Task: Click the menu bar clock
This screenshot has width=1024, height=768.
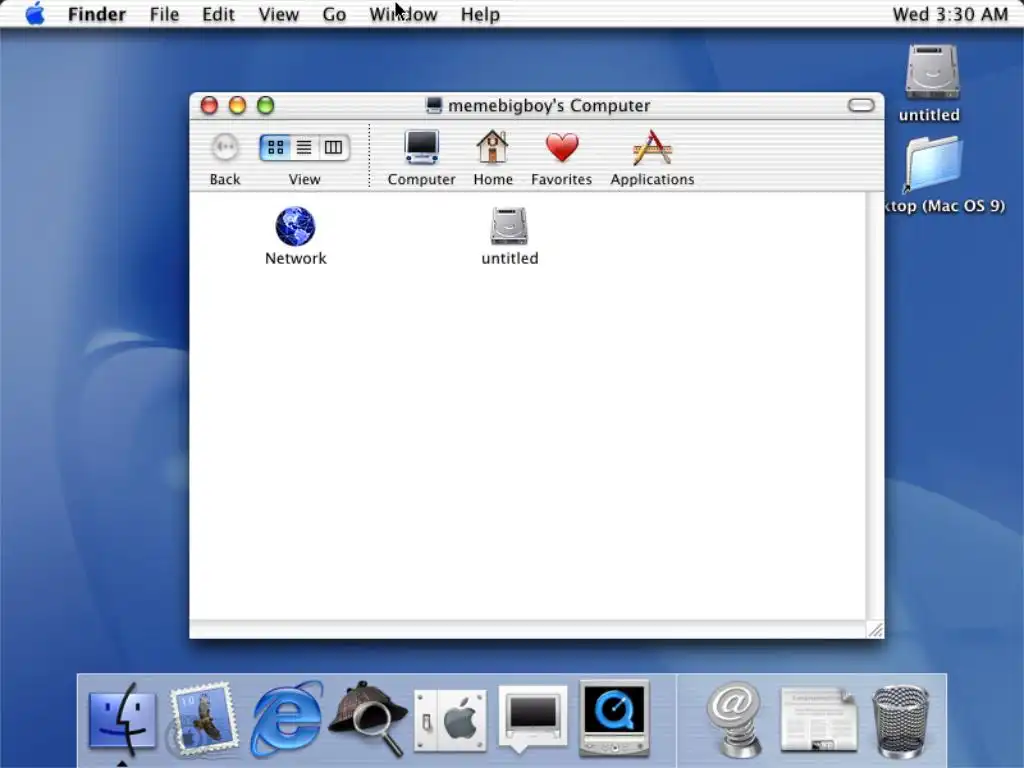Action: 950,14
